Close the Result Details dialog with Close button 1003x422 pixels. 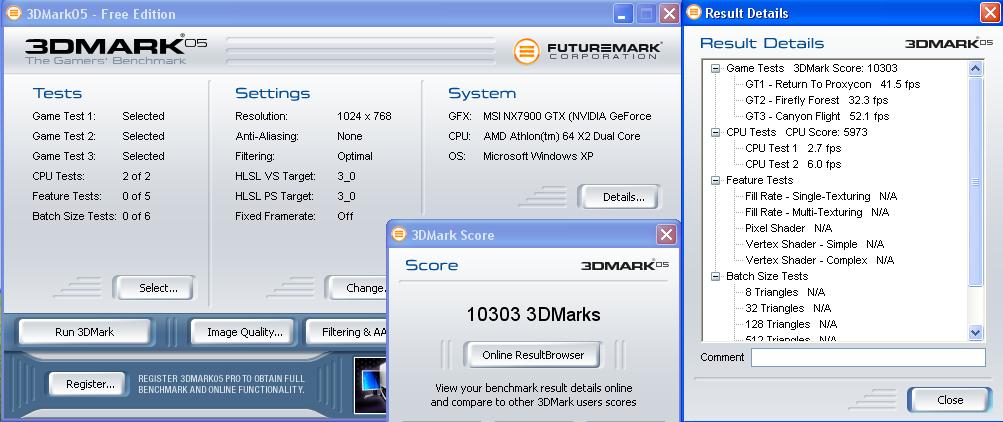click(949, 400)
